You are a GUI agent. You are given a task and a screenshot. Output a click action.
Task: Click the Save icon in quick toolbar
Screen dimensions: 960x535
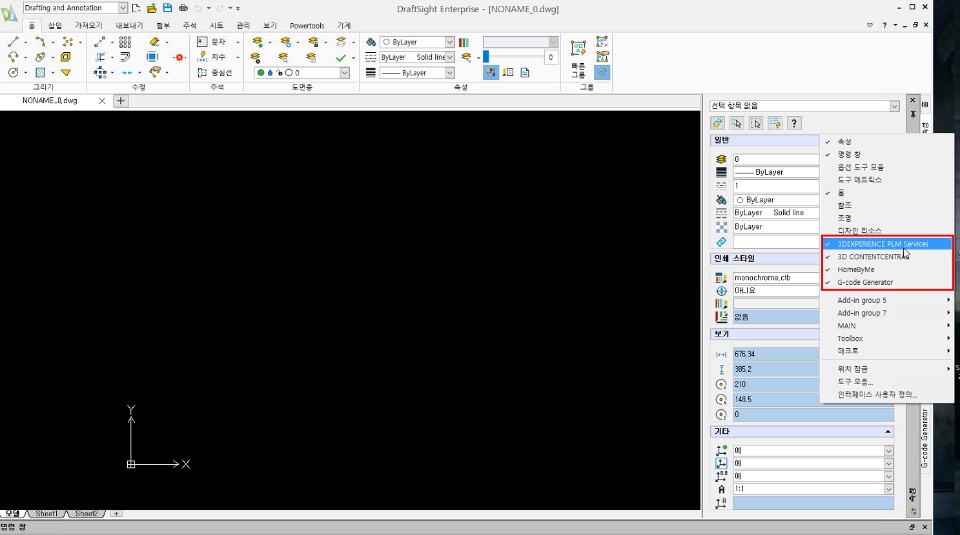pos(167,8)
